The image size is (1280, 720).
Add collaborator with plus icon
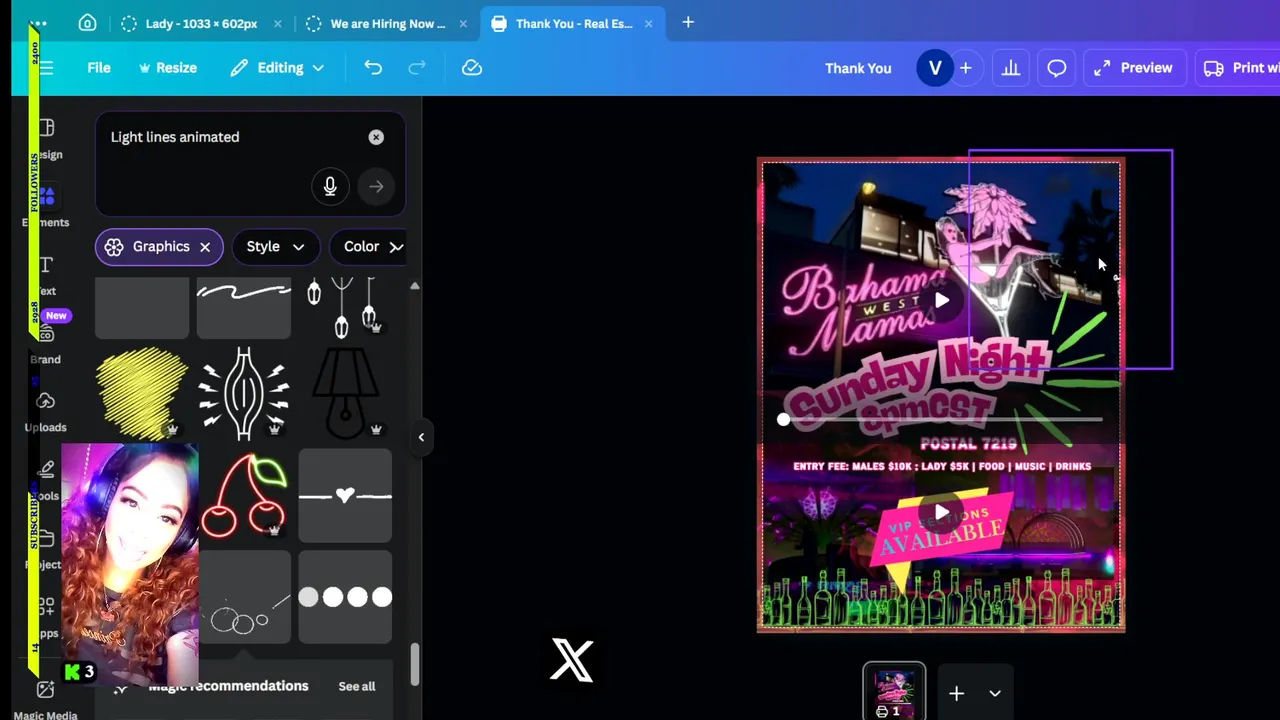[x=966, y=68]
